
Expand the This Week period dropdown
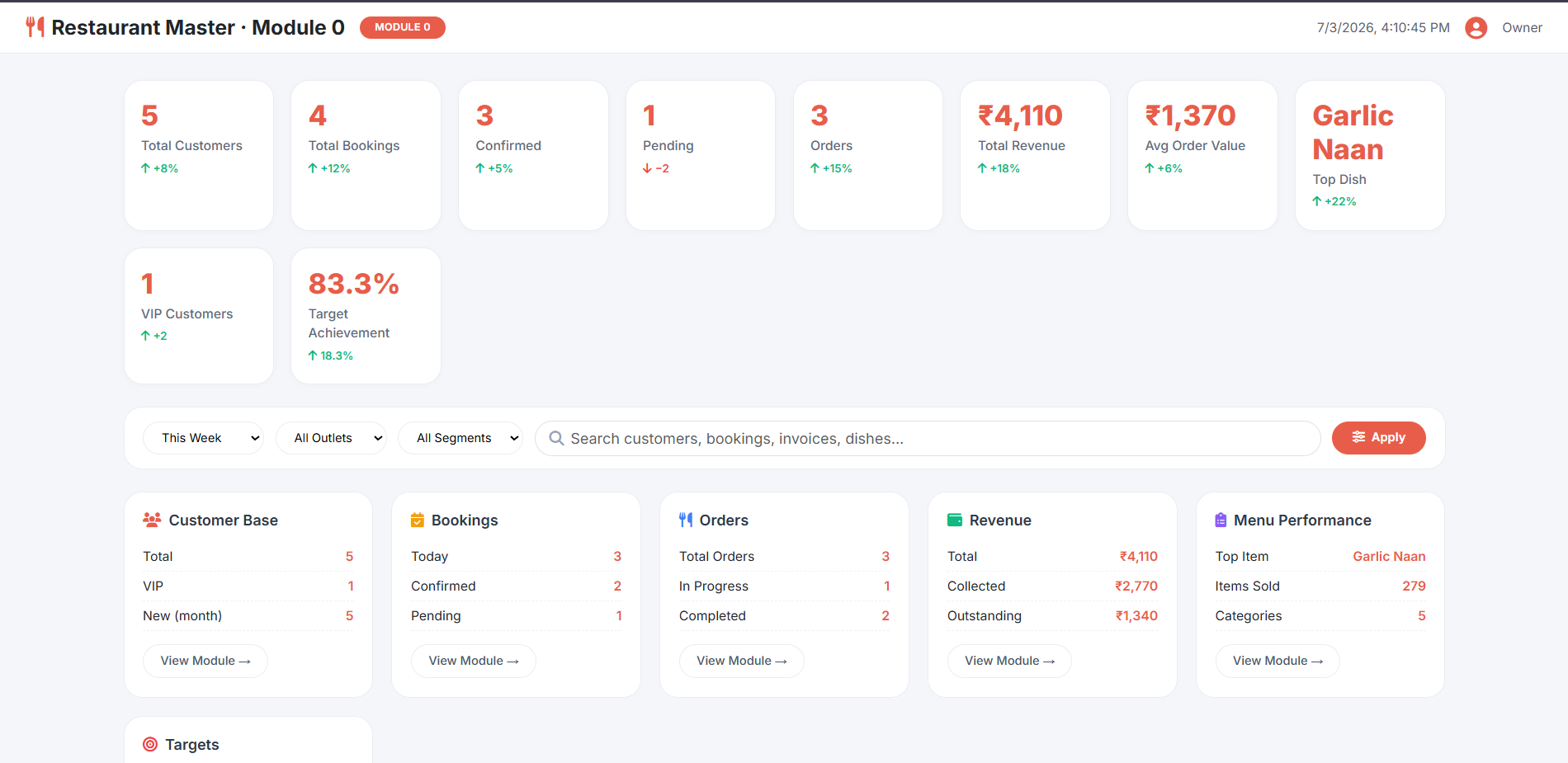(203, 438)
